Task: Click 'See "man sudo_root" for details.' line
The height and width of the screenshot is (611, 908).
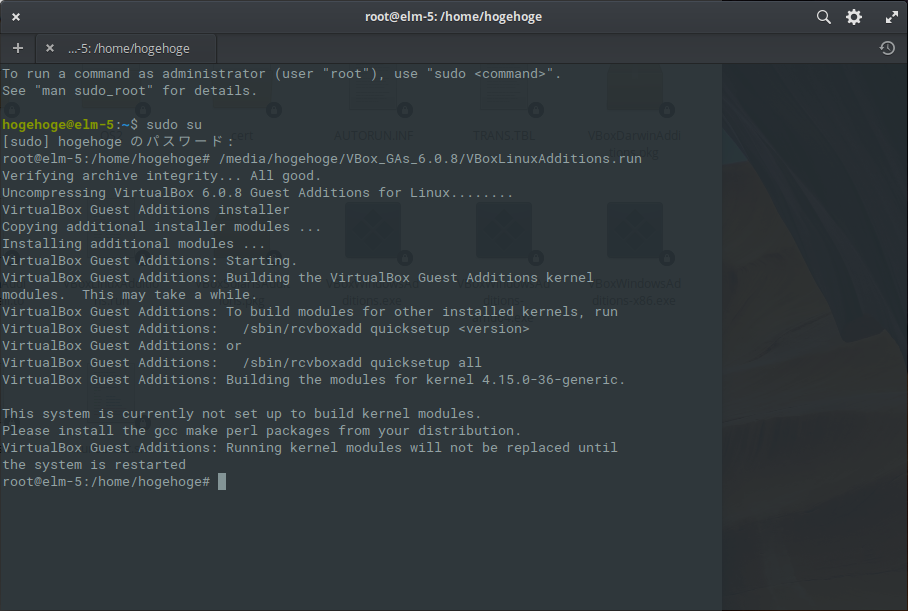Action: pyautogui.click(x=129, y=91)
